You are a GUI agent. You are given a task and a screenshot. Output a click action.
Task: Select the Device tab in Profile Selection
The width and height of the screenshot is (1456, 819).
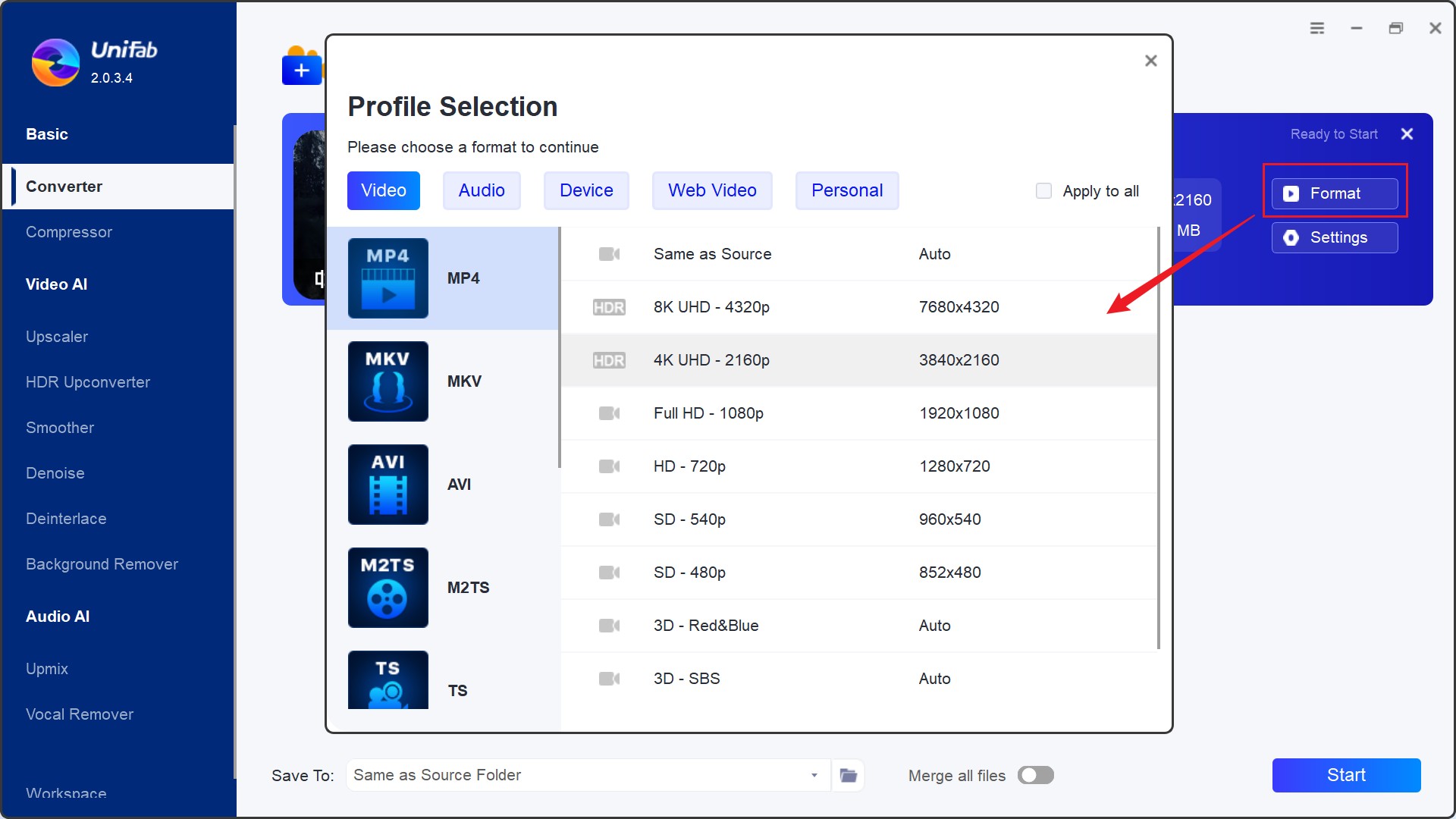pyautogui.click(x=585, y=190)
